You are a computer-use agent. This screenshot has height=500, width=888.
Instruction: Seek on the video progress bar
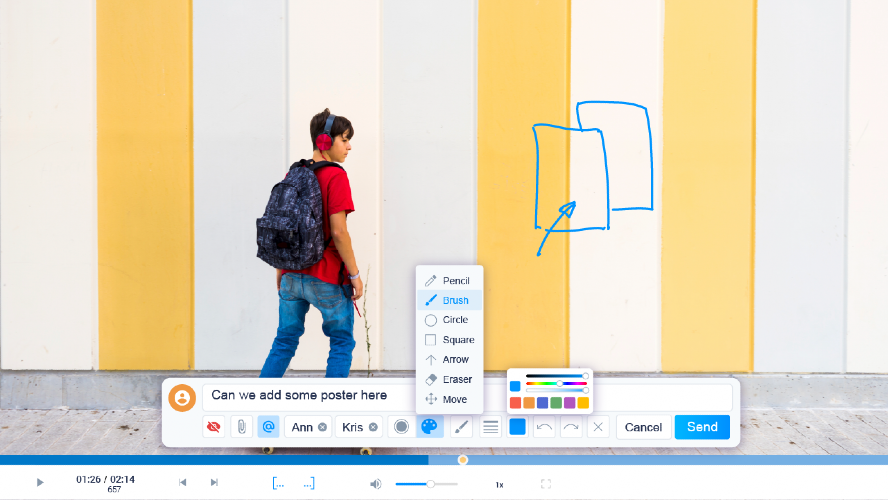444,460
